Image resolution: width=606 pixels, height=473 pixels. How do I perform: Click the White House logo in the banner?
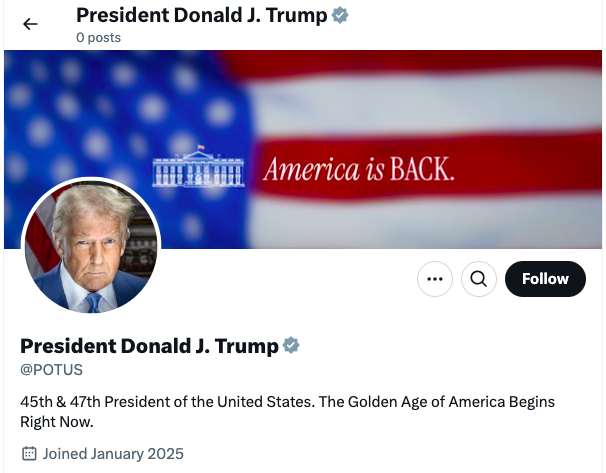(x=198, y=168)
